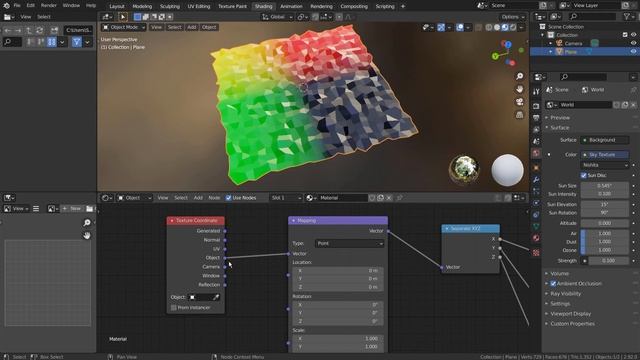This screenshot has width=640, height=360.
Task: Click Background surface shader button
Action: pos(605,140)
